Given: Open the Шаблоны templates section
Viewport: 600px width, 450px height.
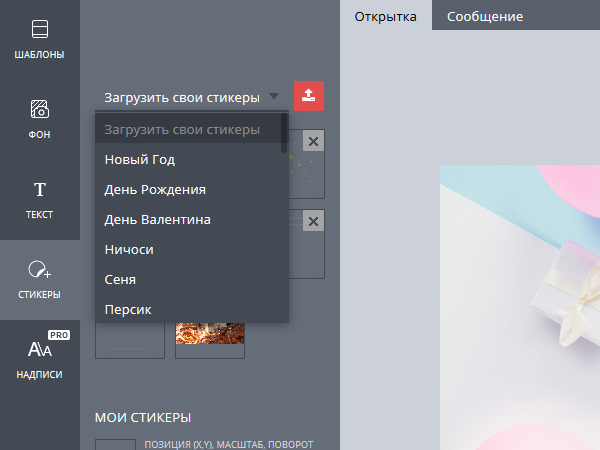Looking at the screenshot, I should tap(39, 40).
